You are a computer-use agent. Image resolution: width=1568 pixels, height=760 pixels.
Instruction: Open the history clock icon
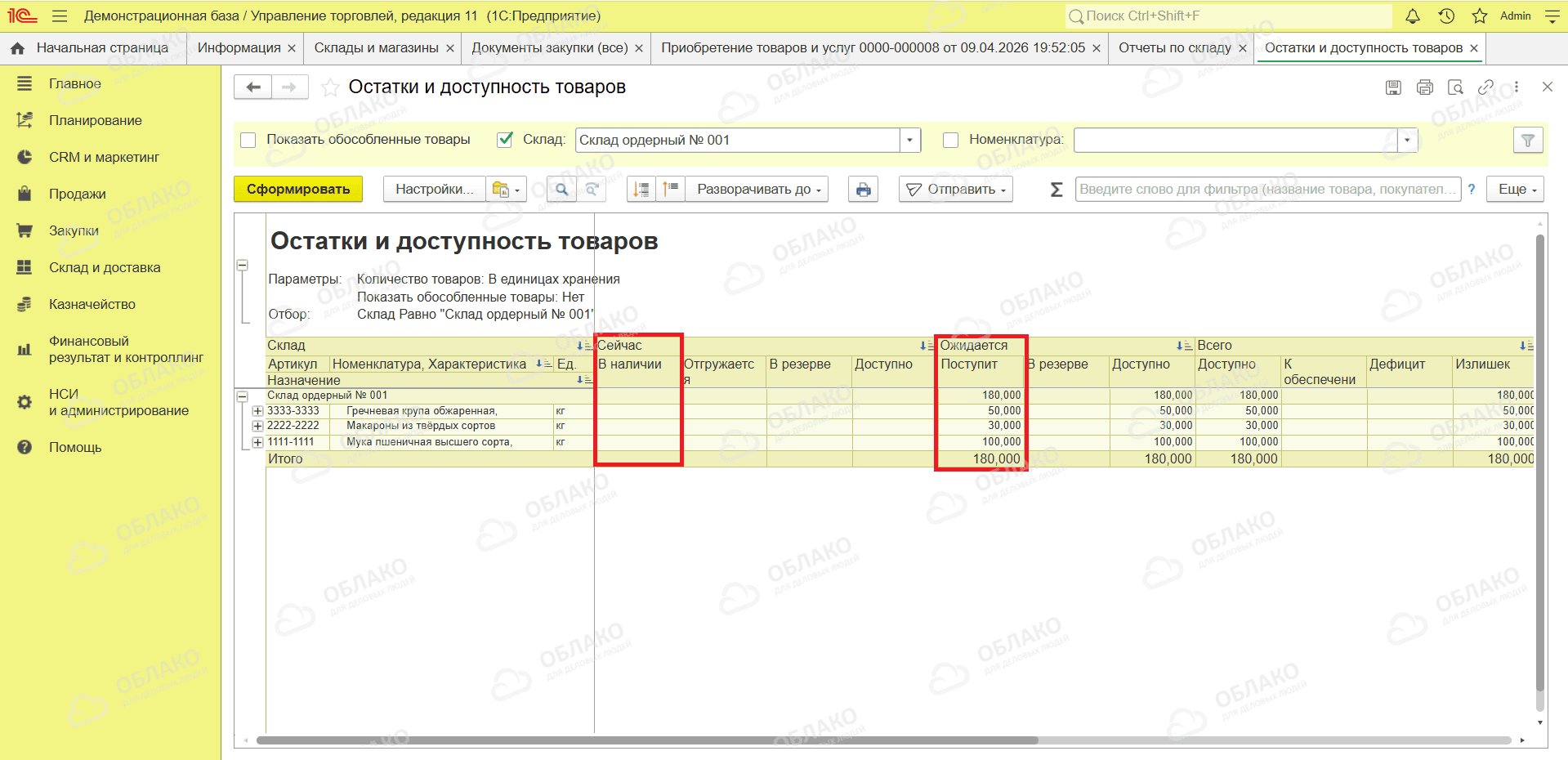(1446, 16)
